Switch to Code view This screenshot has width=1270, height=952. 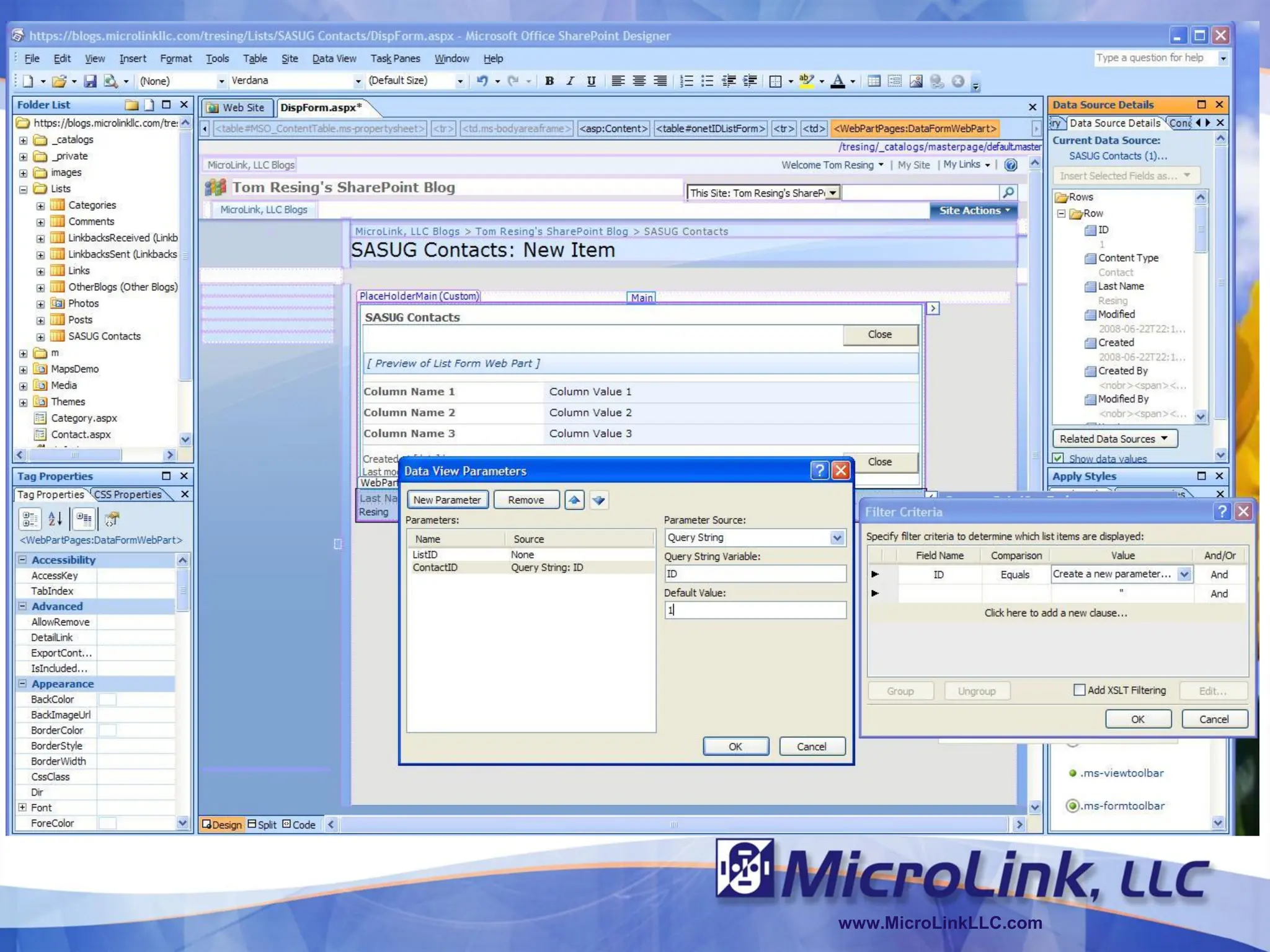(299, 825)
